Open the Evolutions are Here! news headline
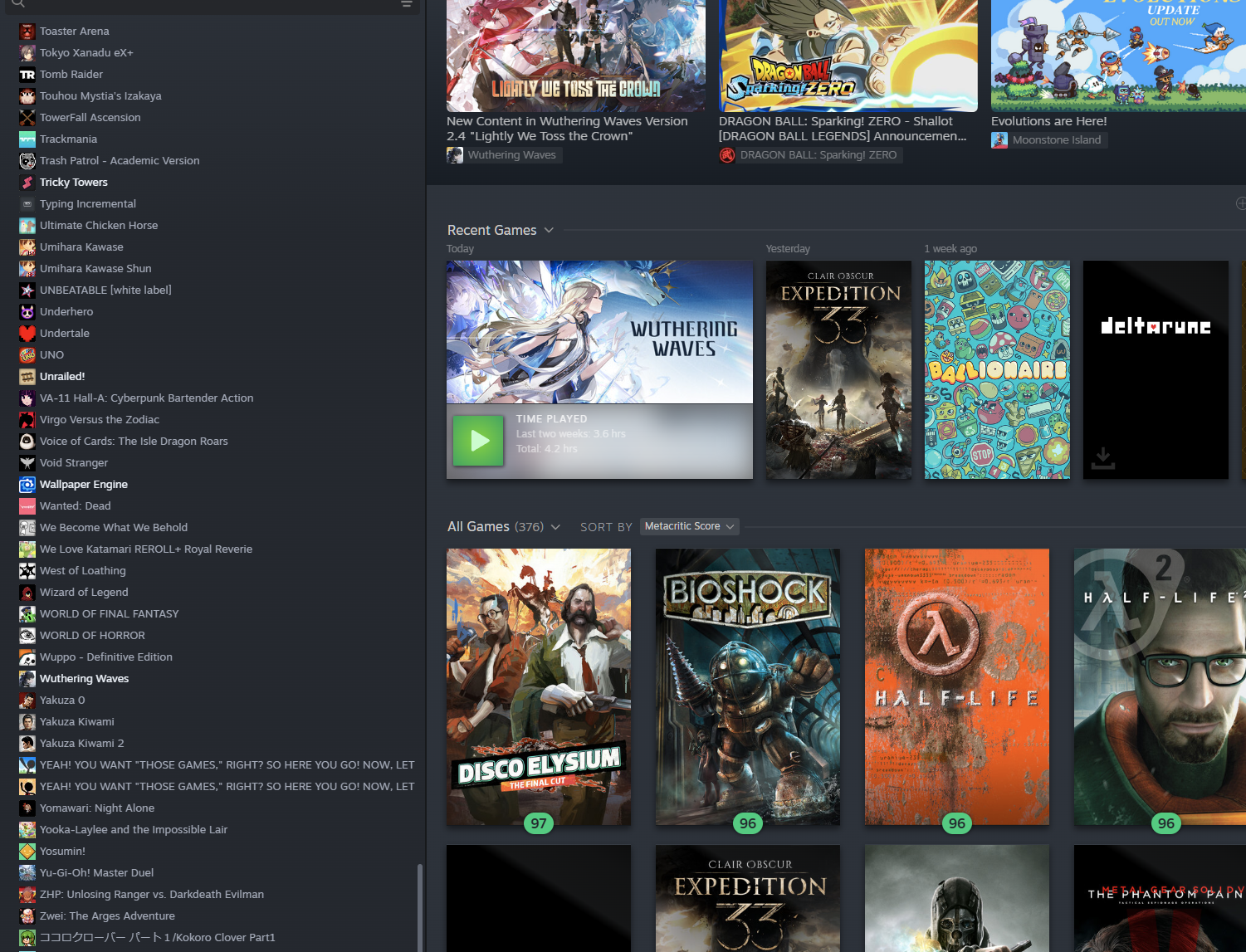 tap(1048, 121)
